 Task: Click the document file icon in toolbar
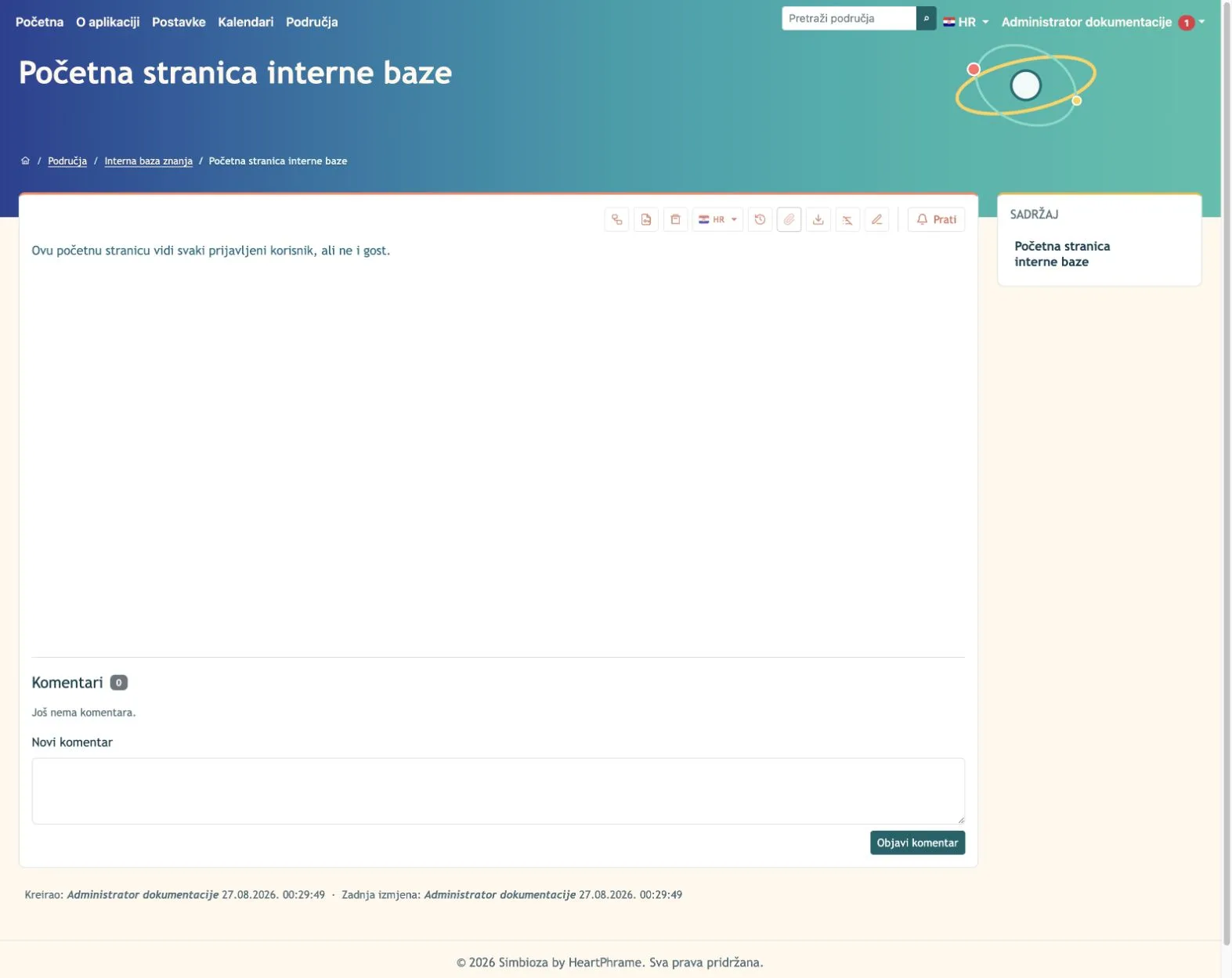pos(646,219)
